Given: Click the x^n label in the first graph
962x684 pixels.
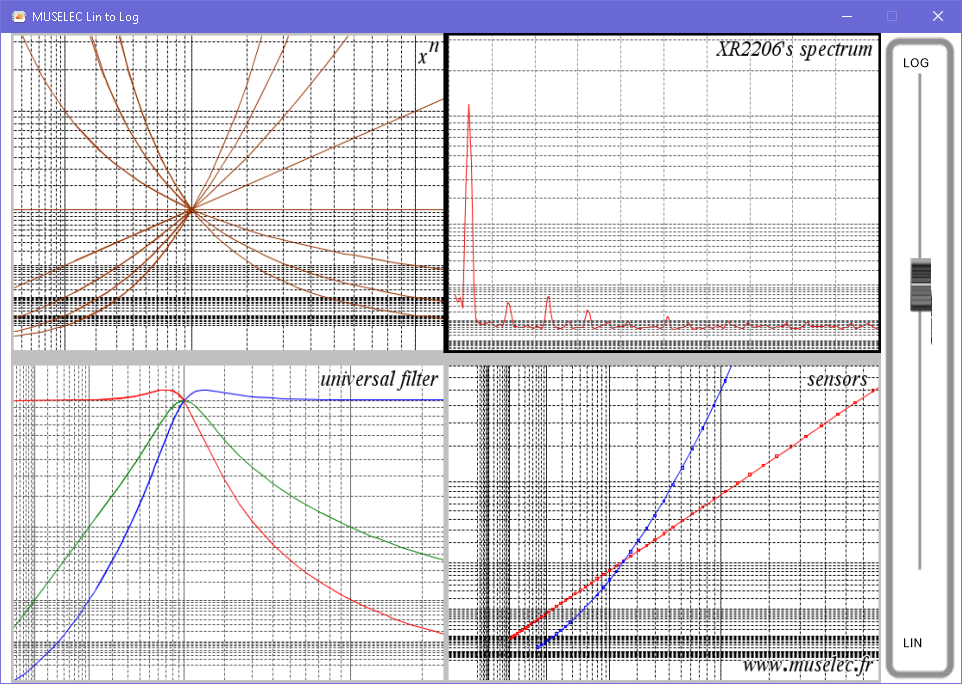Looking at the screenshot, I should (x=428, y=52).
